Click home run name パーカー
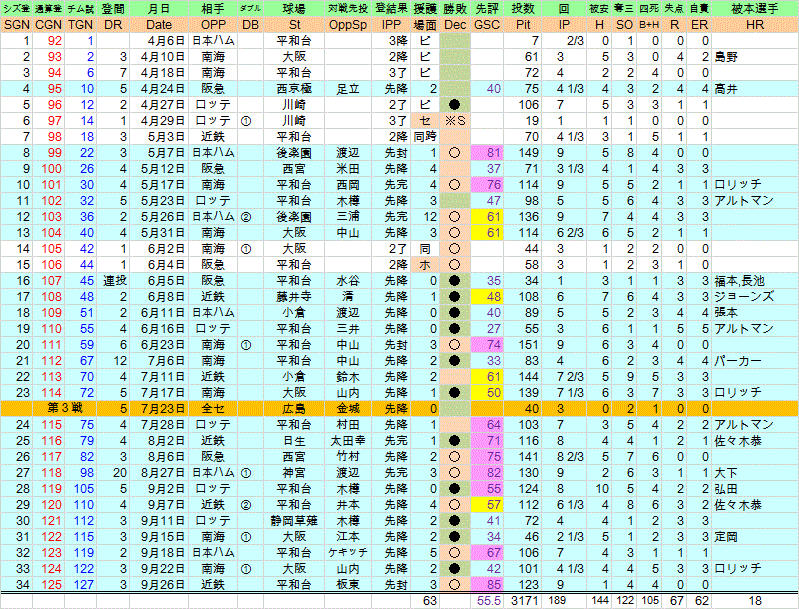The image size is (799, 609). [738, 361]
